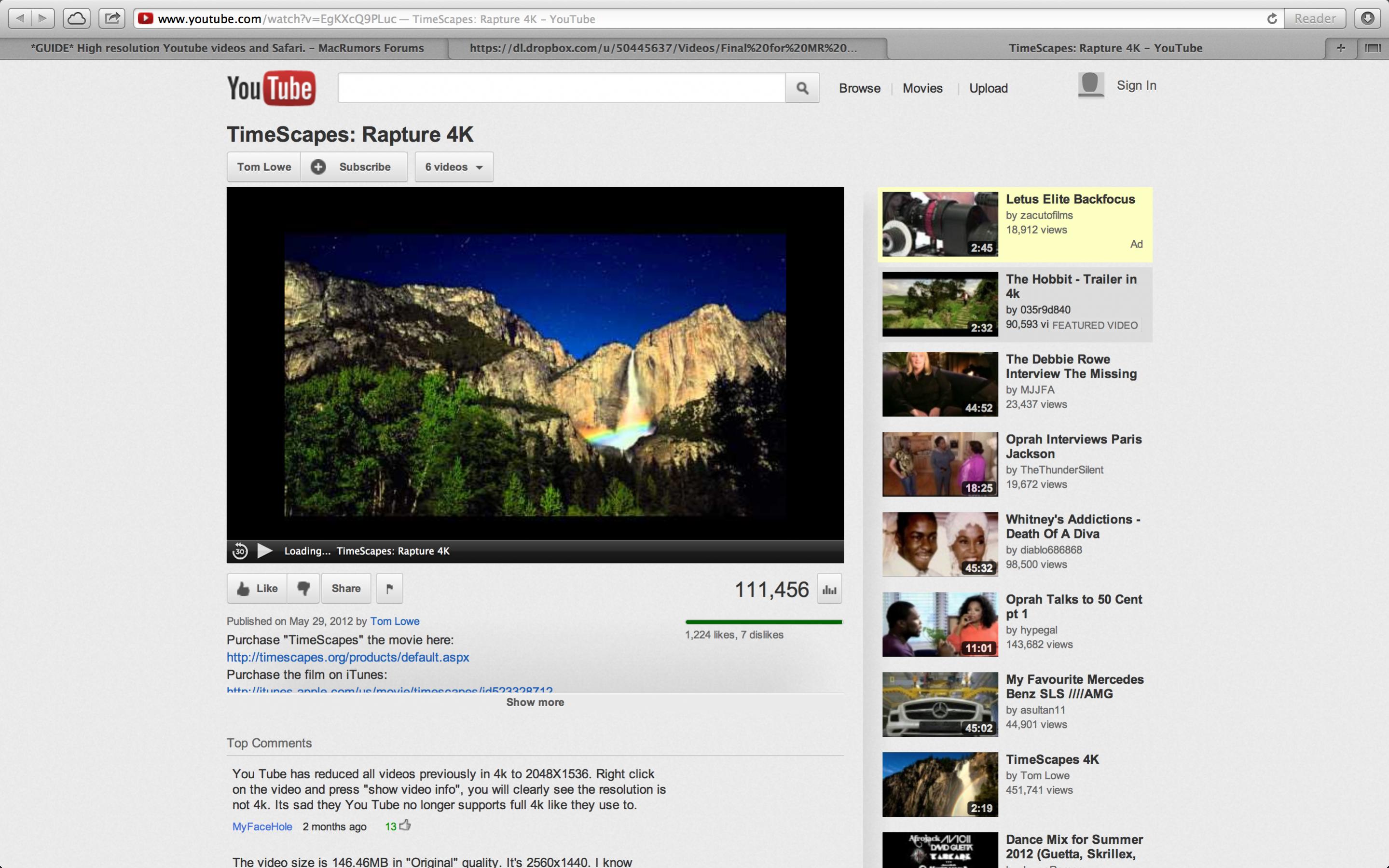Like the video with thumbs up
The image size is (1389, 868).
[x=257, y=589]
